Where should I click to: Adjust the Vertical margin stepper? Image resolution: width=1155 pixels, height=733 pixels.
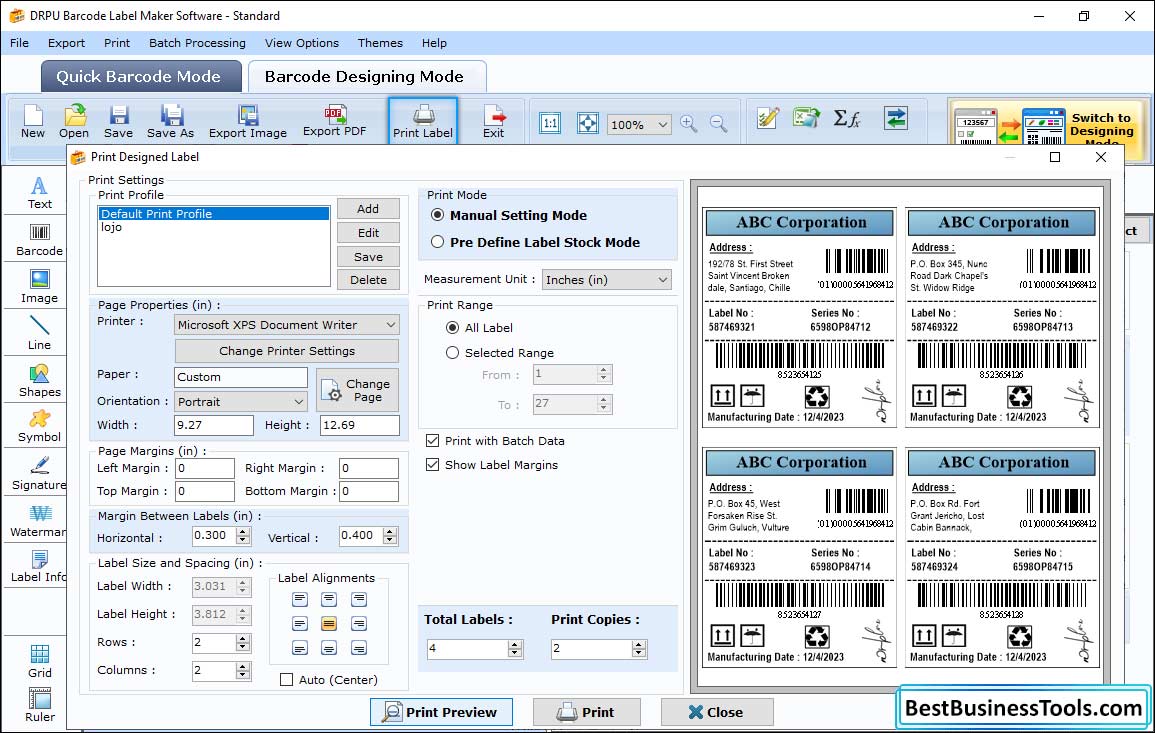[x=390, y=536]
